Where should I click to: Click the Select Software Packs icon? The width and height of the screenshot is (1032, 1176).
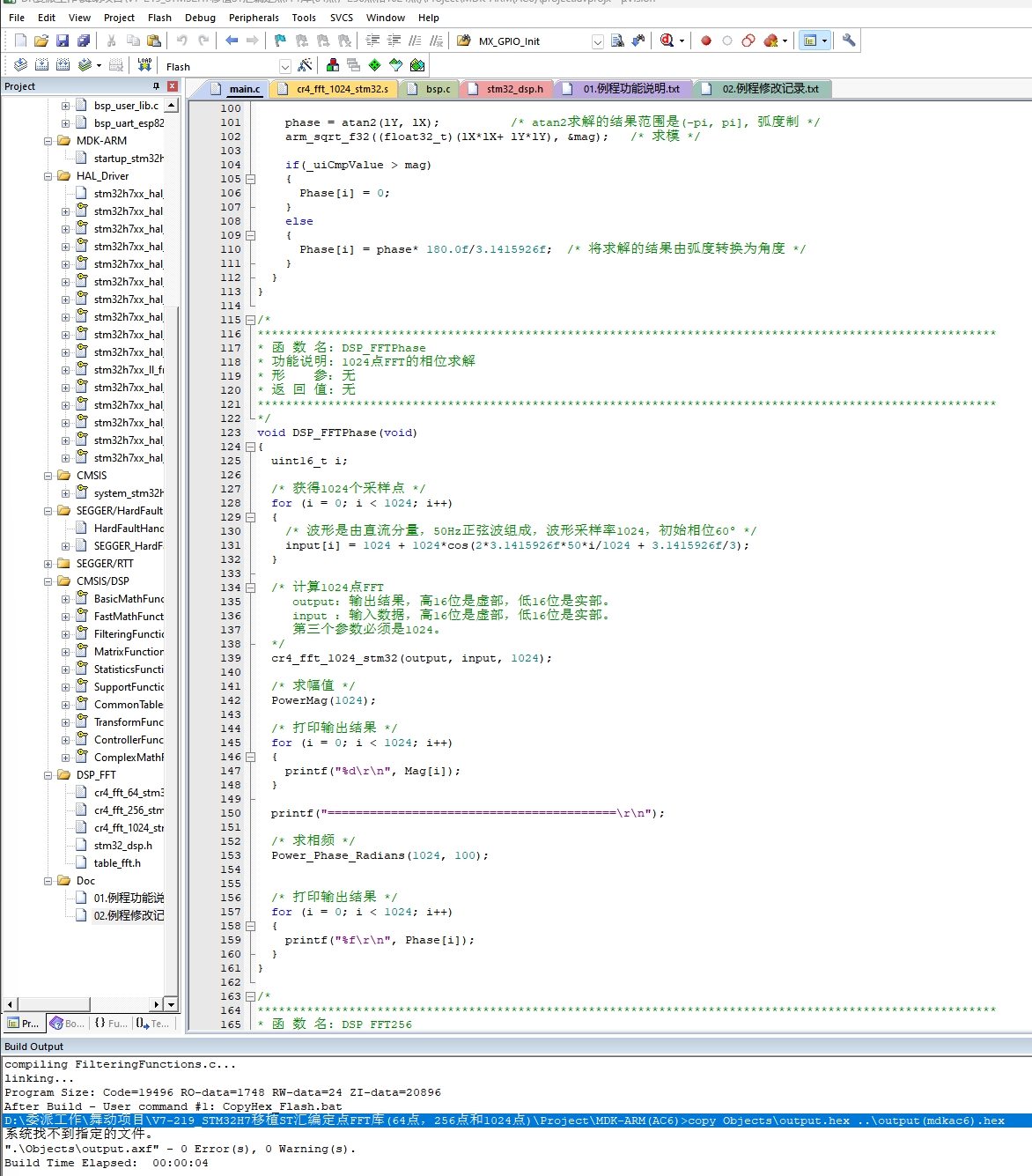coord(396,65)
